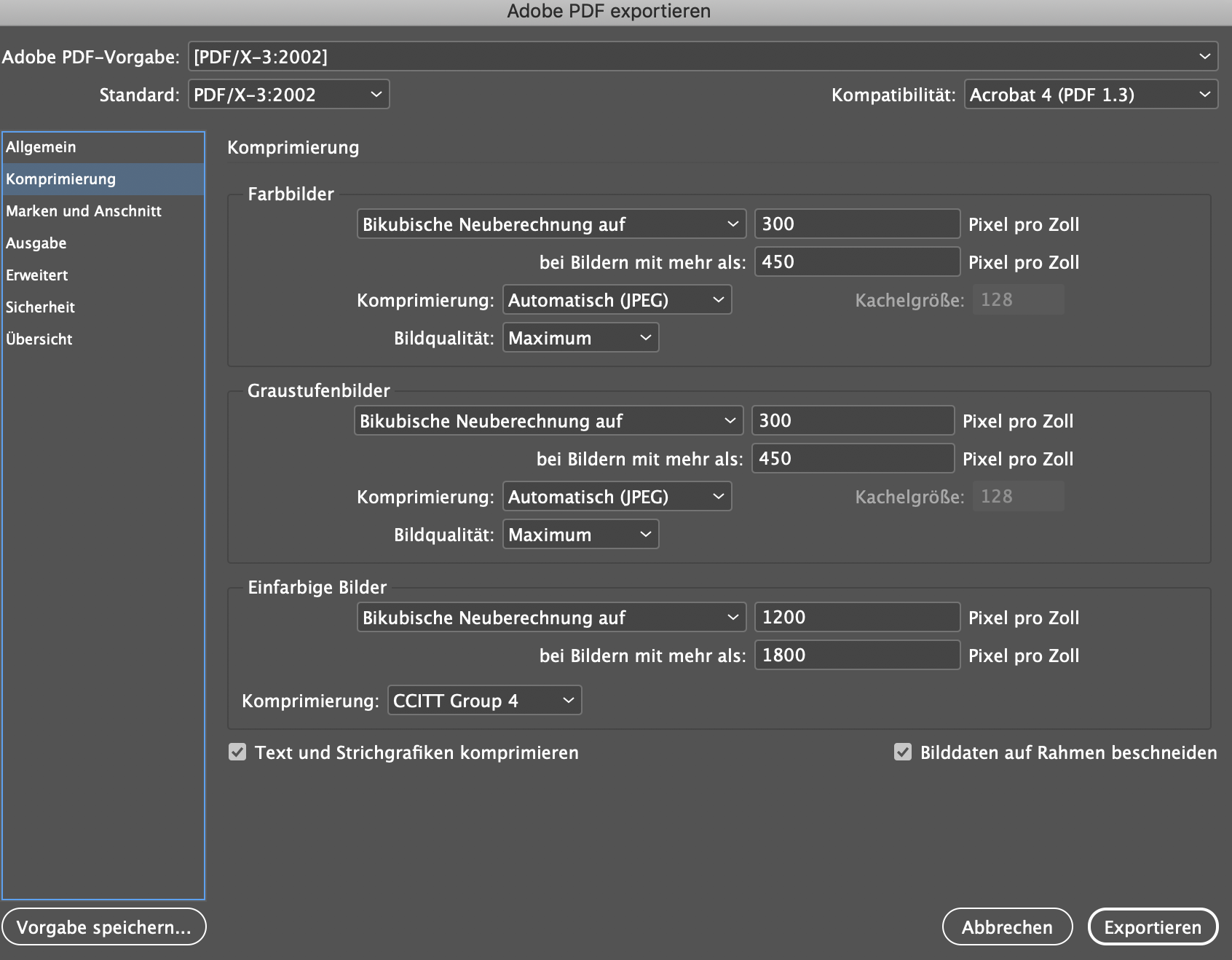
Task: Click the Farbbilder 450 threshold field
Action: (x=857, y=262)
